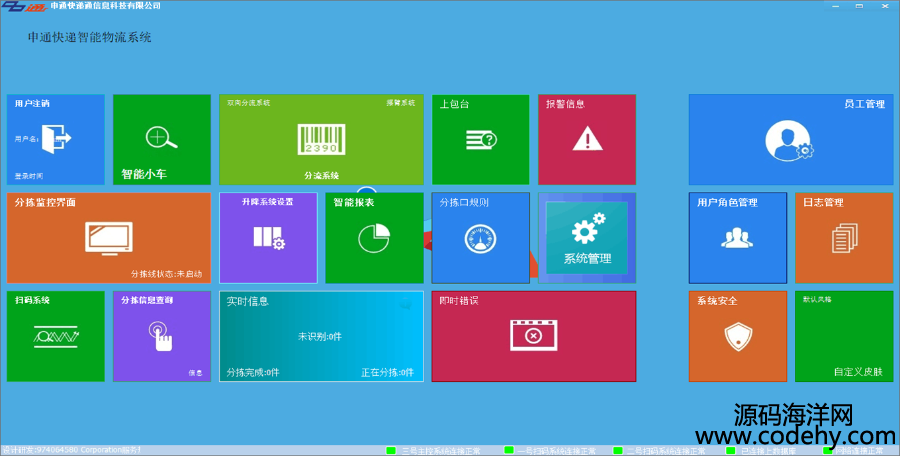Open the 日志管理 documents tile
This screenshot has height=456, width=900.
point(844,238)
